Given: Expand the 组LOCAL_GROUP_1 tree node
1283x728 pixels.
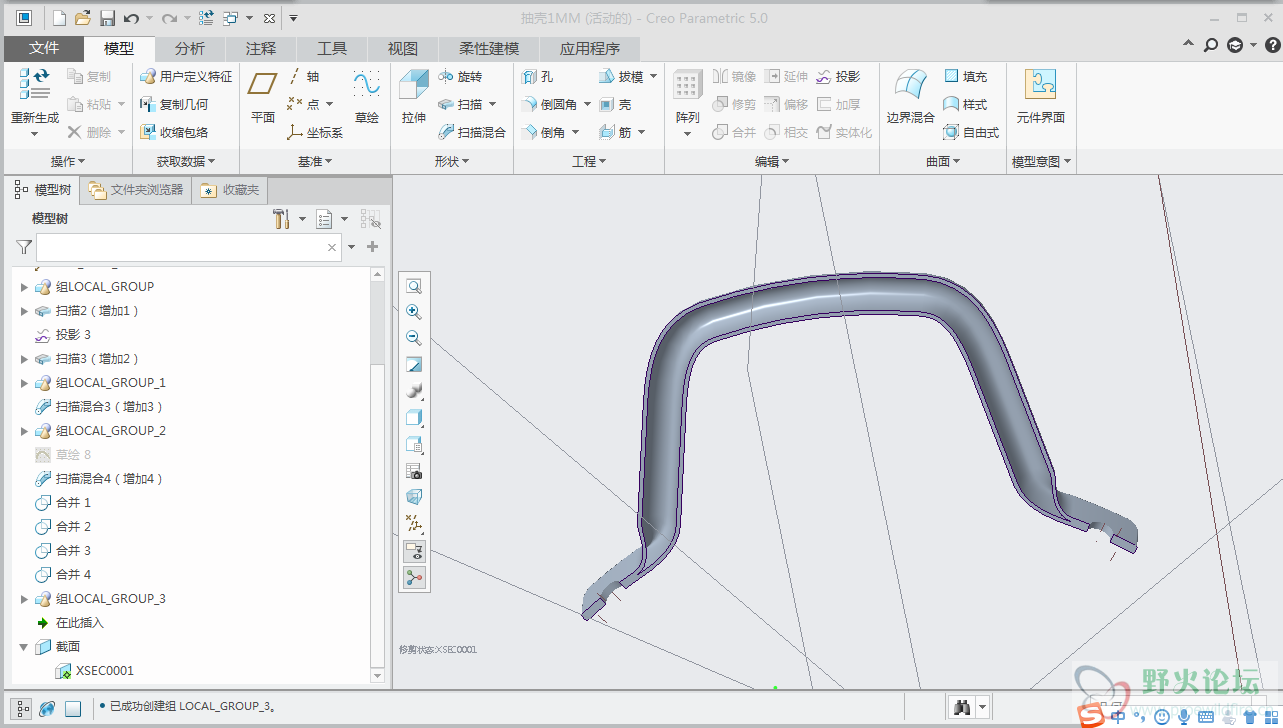Looking at the screenshot, I should point(24,383).
